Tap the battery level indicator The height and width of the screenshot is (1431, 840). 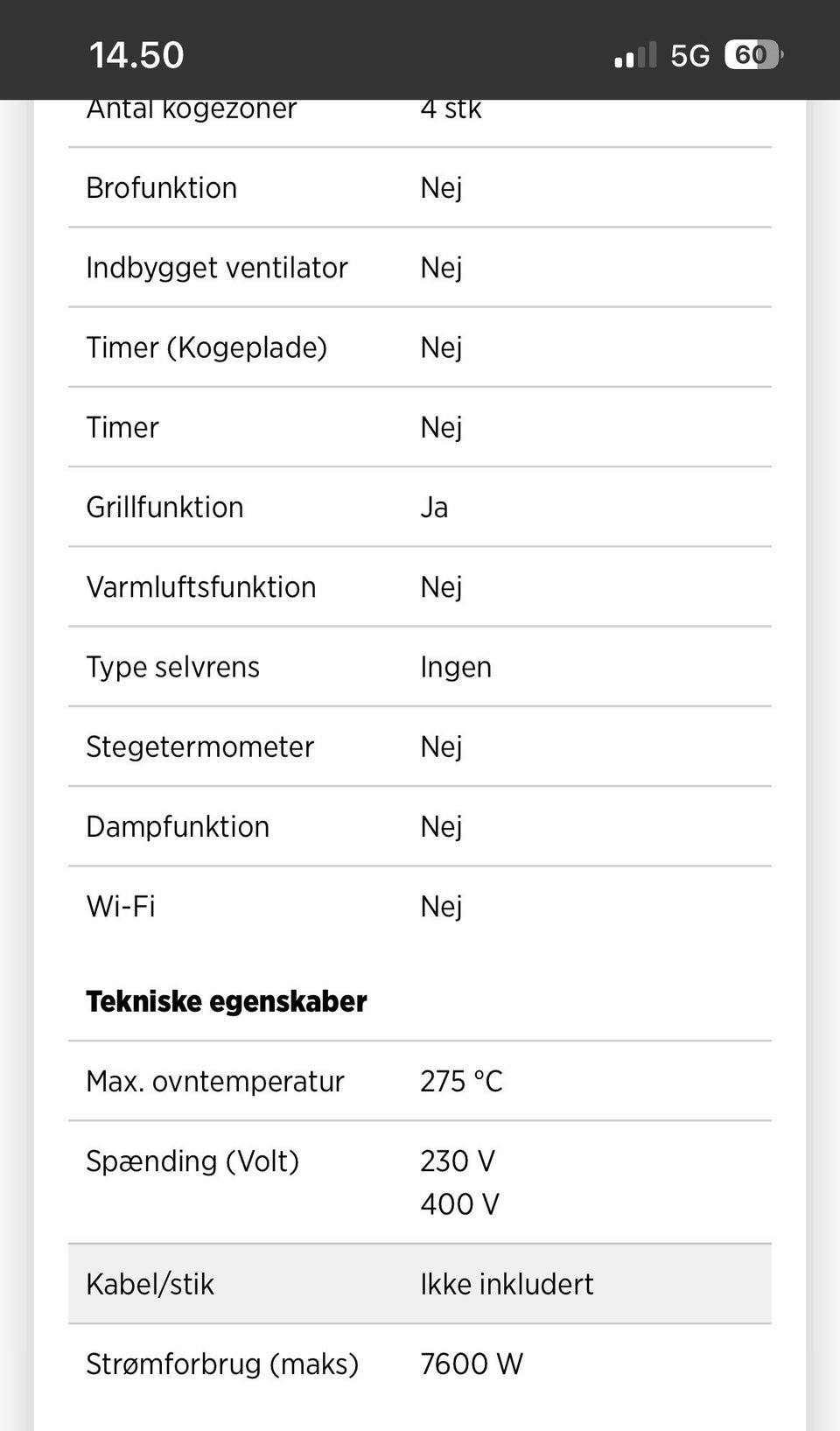click(752, 55)
